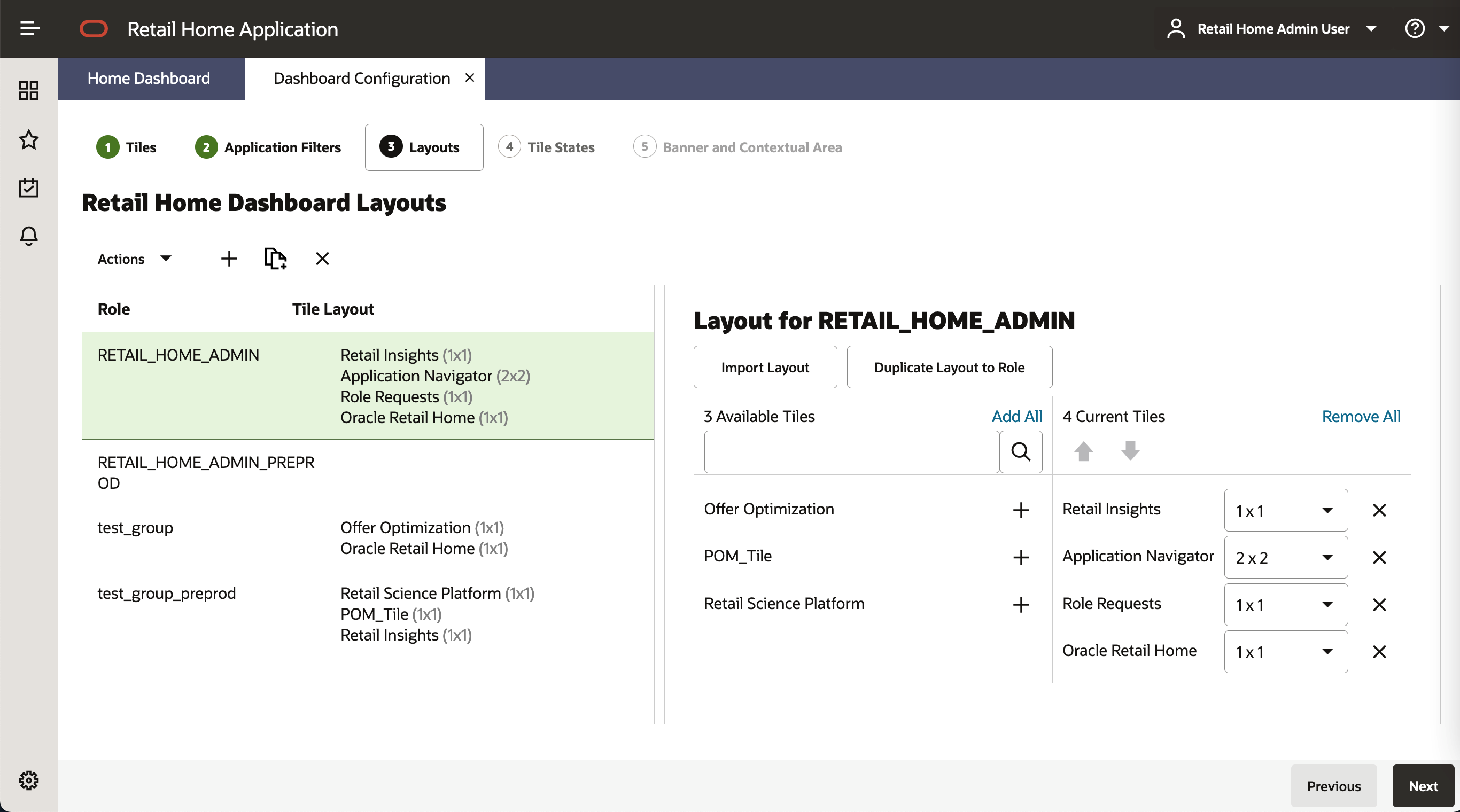Select the test_group role row

point(135,528)
